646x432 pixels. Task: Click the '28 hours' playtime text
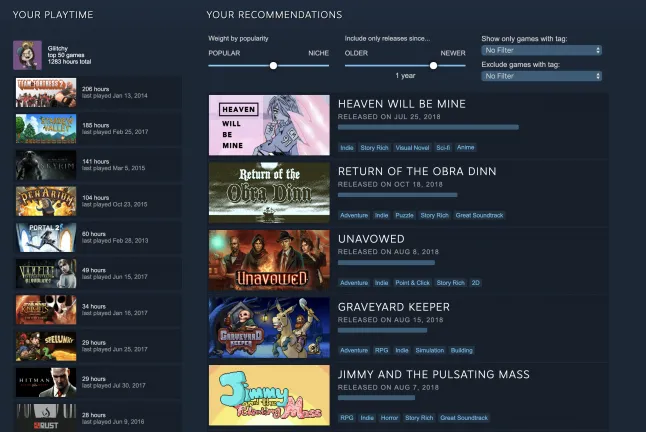94,415
